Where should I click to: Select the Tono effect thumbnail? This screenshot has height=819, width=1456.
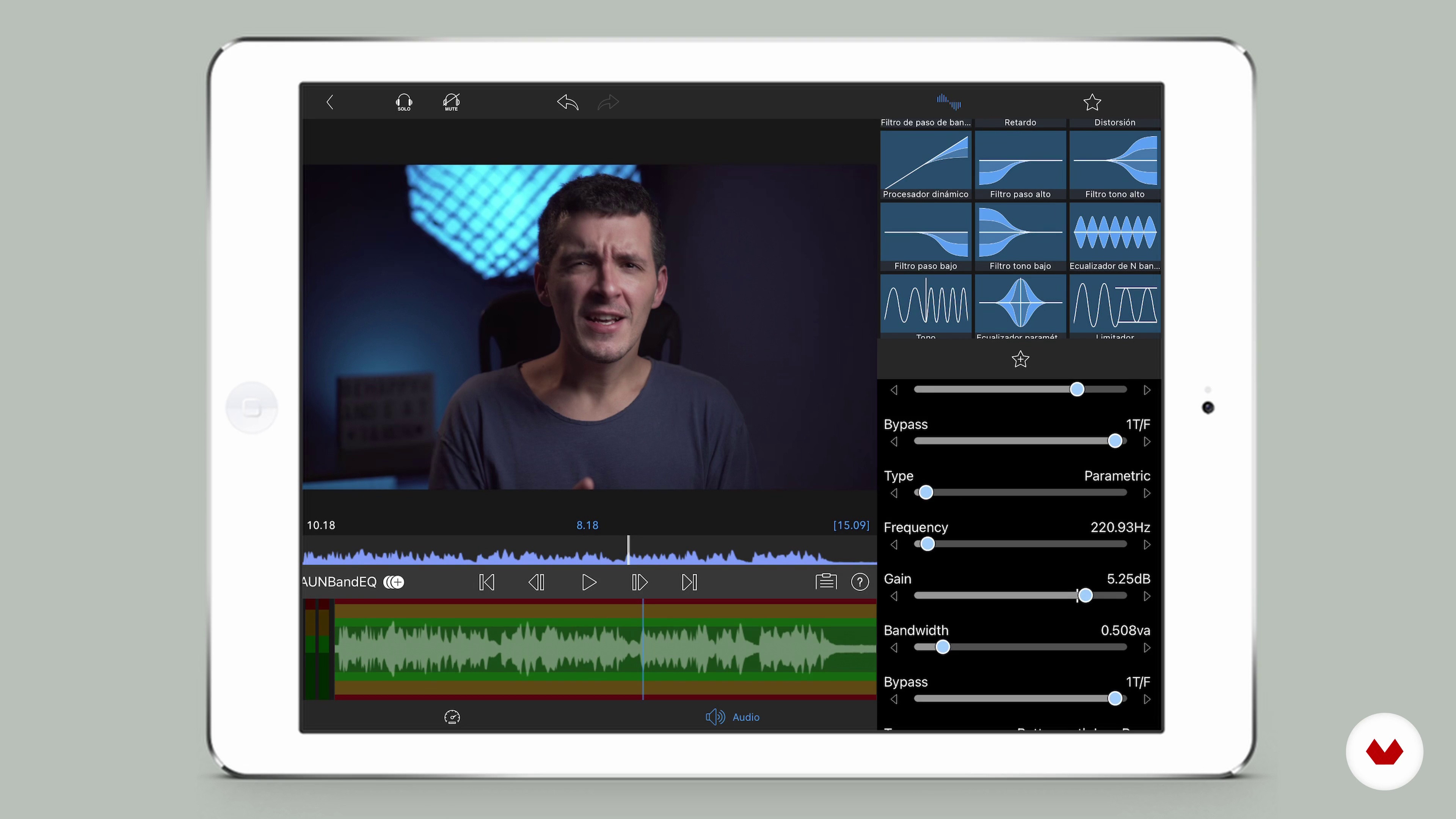[x=926, y=306]
